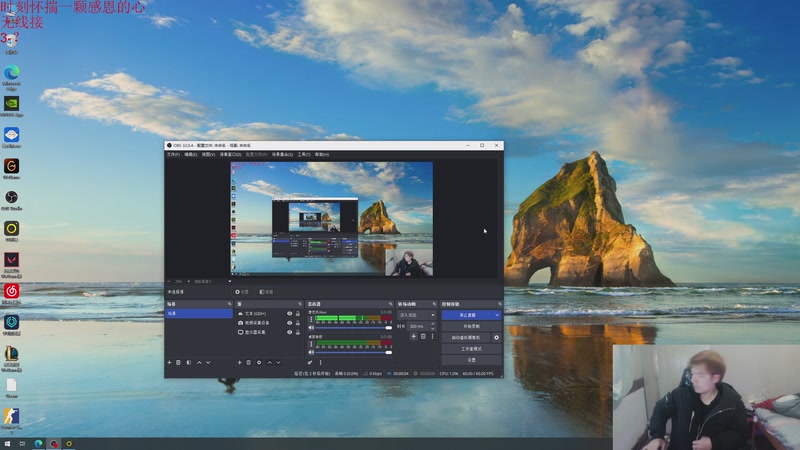Screen dimensions: 800x450
Task: Open the Help menu in OBS
Action: (x=322, y=154)
